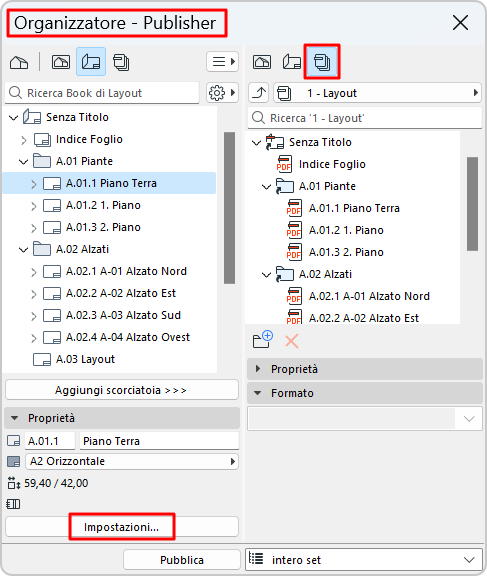Image resolution: width=487 pixels, height=576 pixels.
Task: Collapse the left Proprietà panel
Action: (x=14, y=418)
